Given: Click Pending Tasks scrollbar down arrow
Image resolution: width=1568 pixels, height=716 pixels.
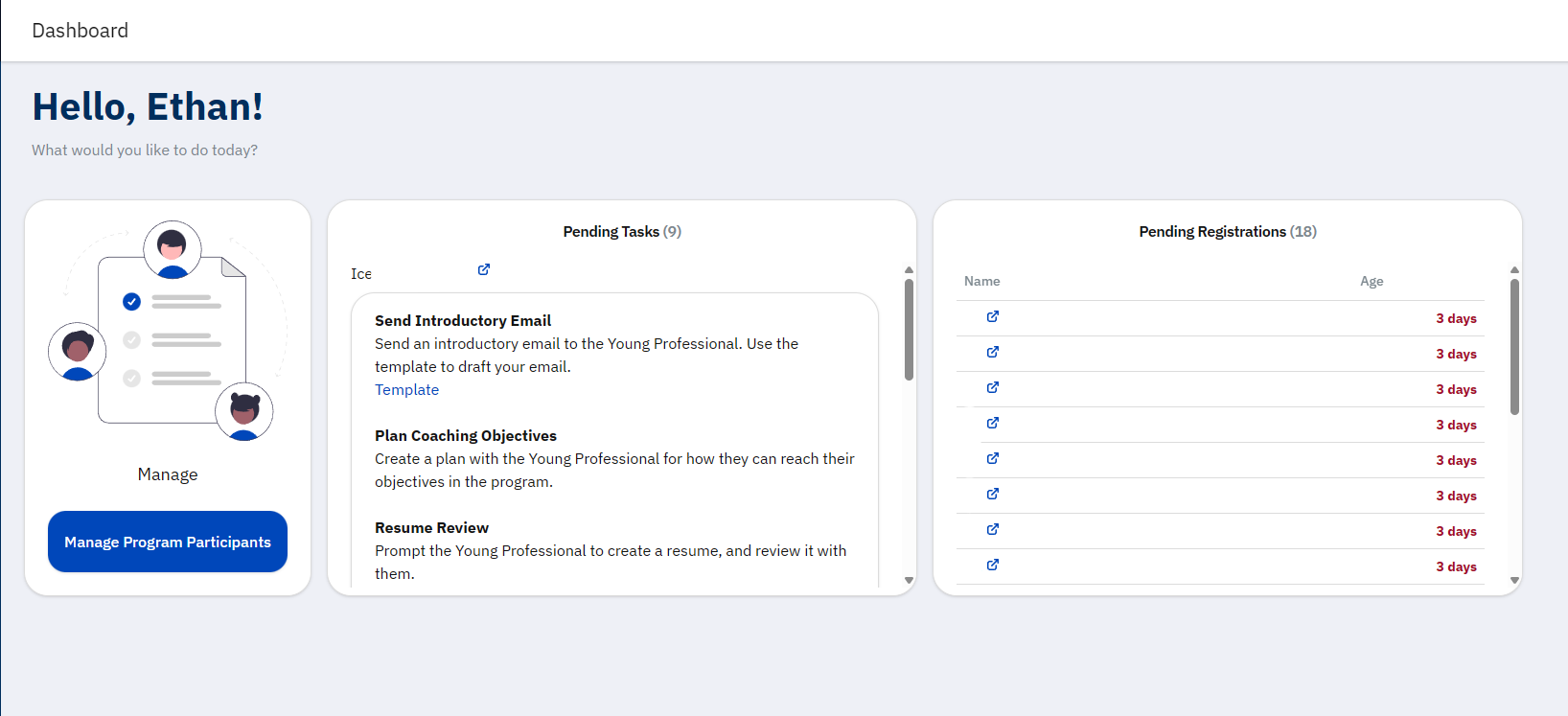Looking at the screenshot, I should [x=909, y=580].
